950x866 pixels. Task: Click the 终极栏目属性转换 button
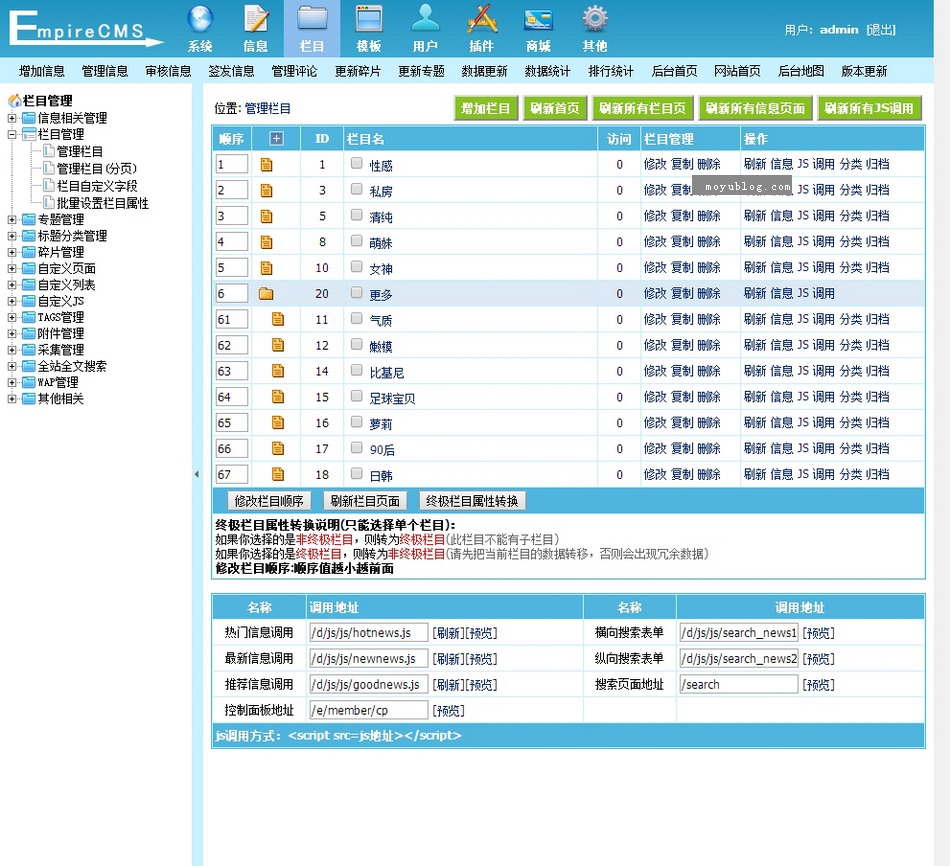[472, 501]
